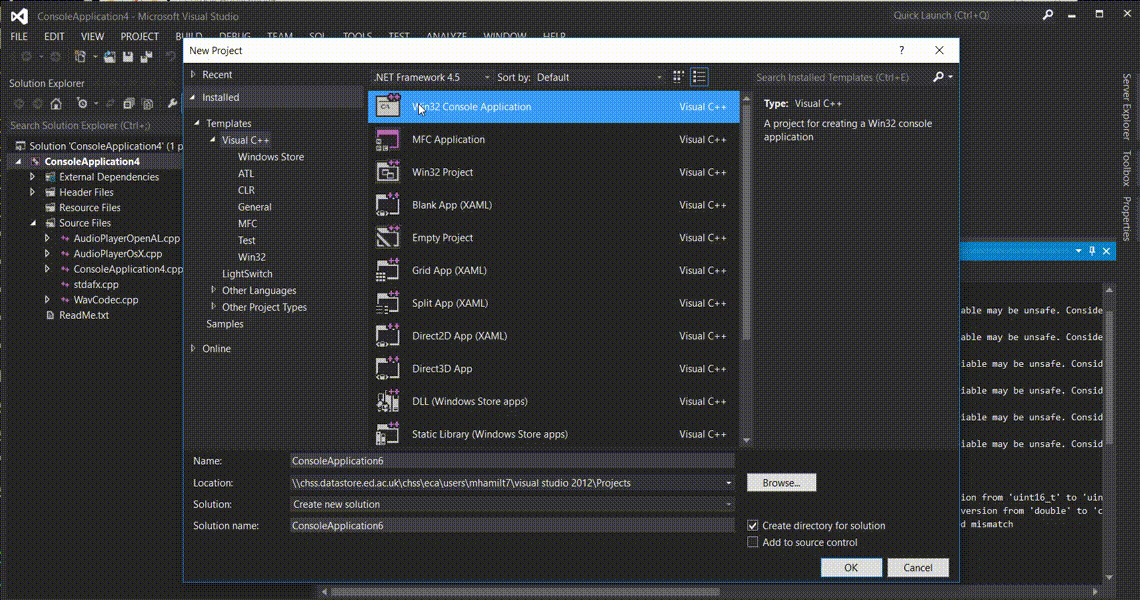
Task: Switch template list to medium icons list view
Action: click(x=699, y=77)
